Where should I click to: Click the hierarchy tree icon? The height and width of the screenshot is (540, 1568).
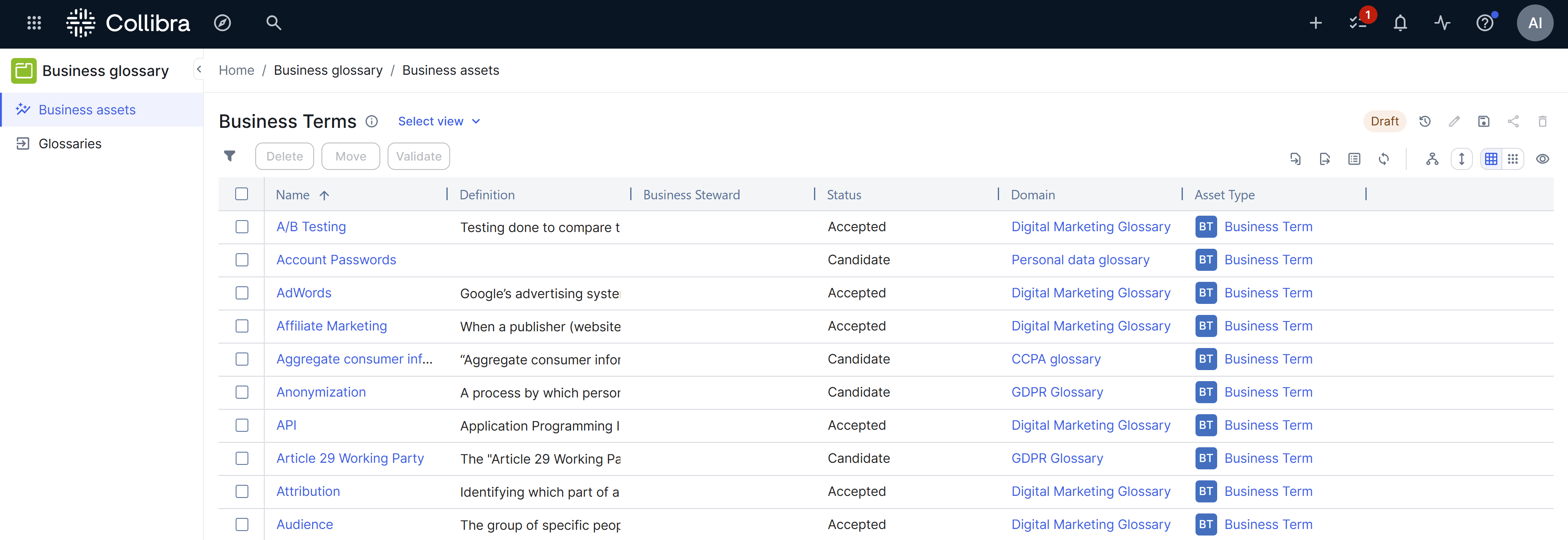1432,159
